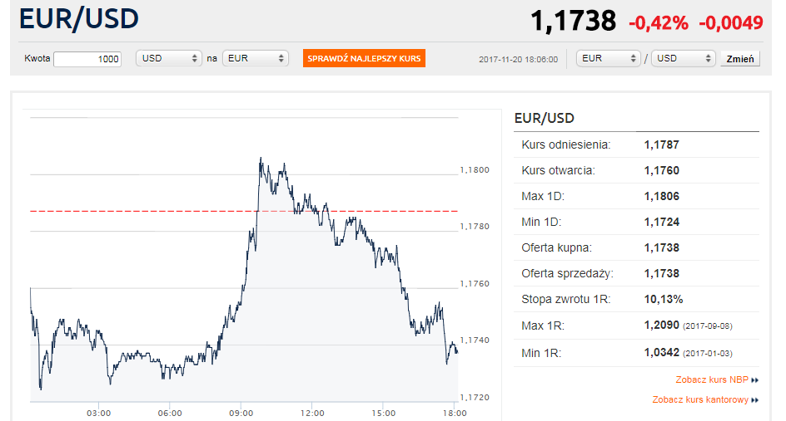Click the red -0,42% change indicator
The width and height of the screenshot is (786, 421).
point(656,22)
